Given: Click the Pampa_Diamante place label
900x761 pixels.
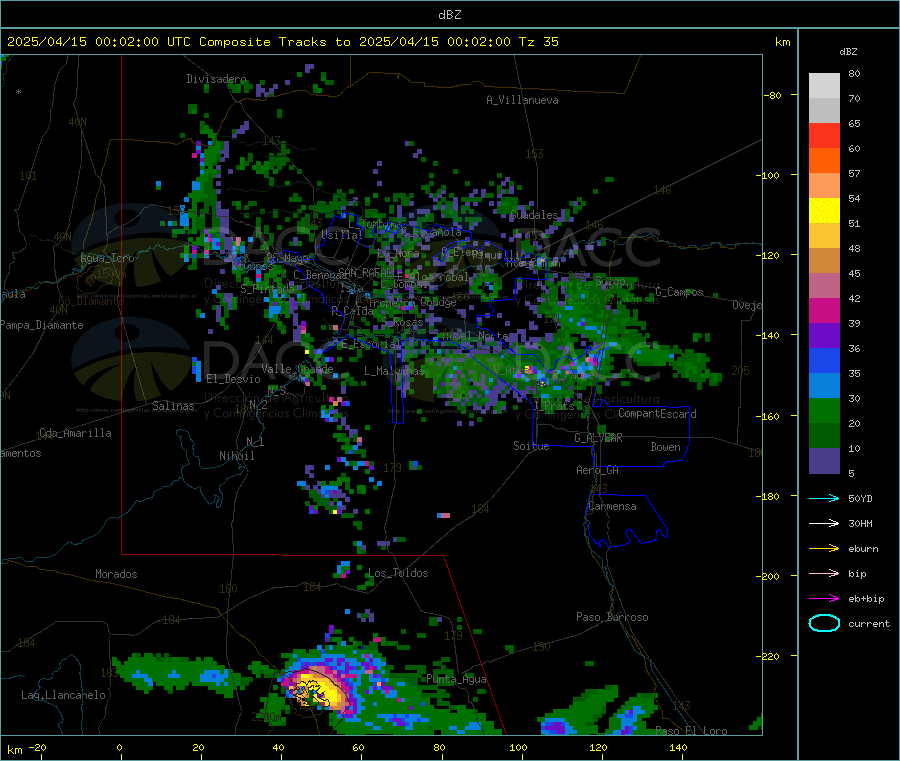Looking at the screenshot, I should 42,325.
